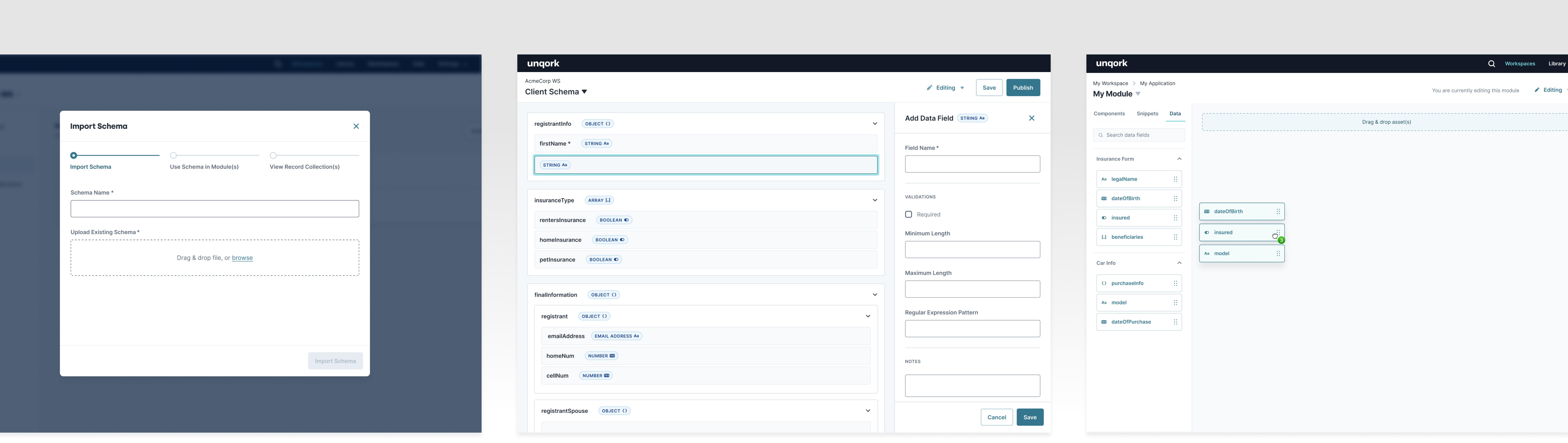1568x443 pixels.
Task: Select the homeNum number field
Action: (x=706, y=356)
